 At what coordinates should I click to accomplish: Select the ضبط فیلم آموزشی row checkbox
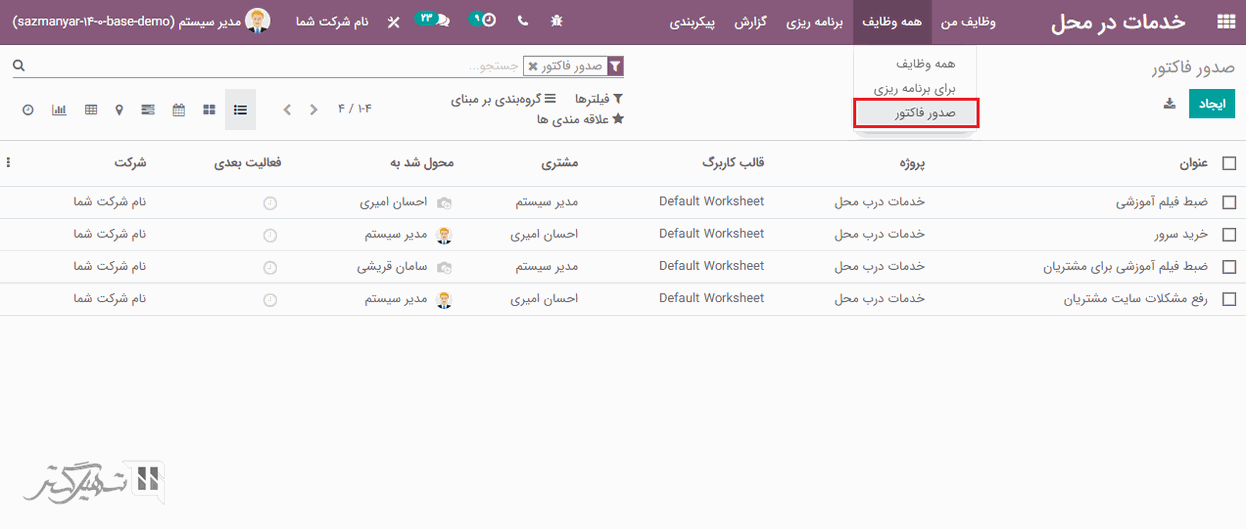(1229, 202)
